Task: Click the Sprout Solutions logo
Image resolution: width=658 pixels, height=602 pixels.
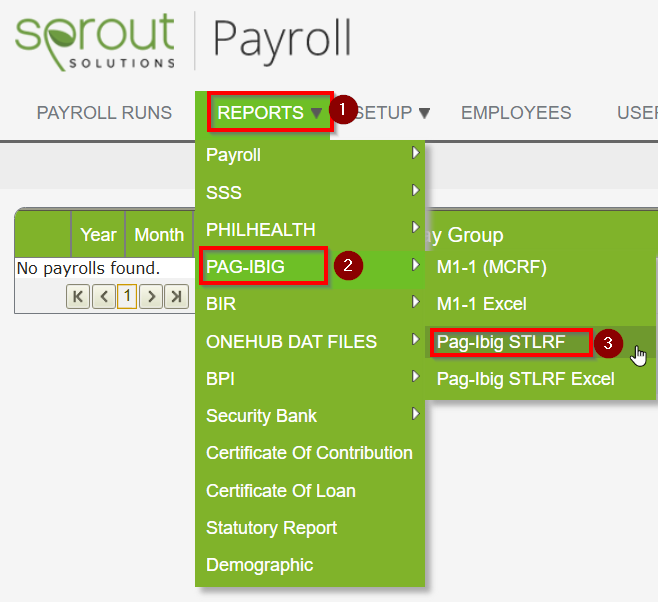Action: tap(95, 40)
